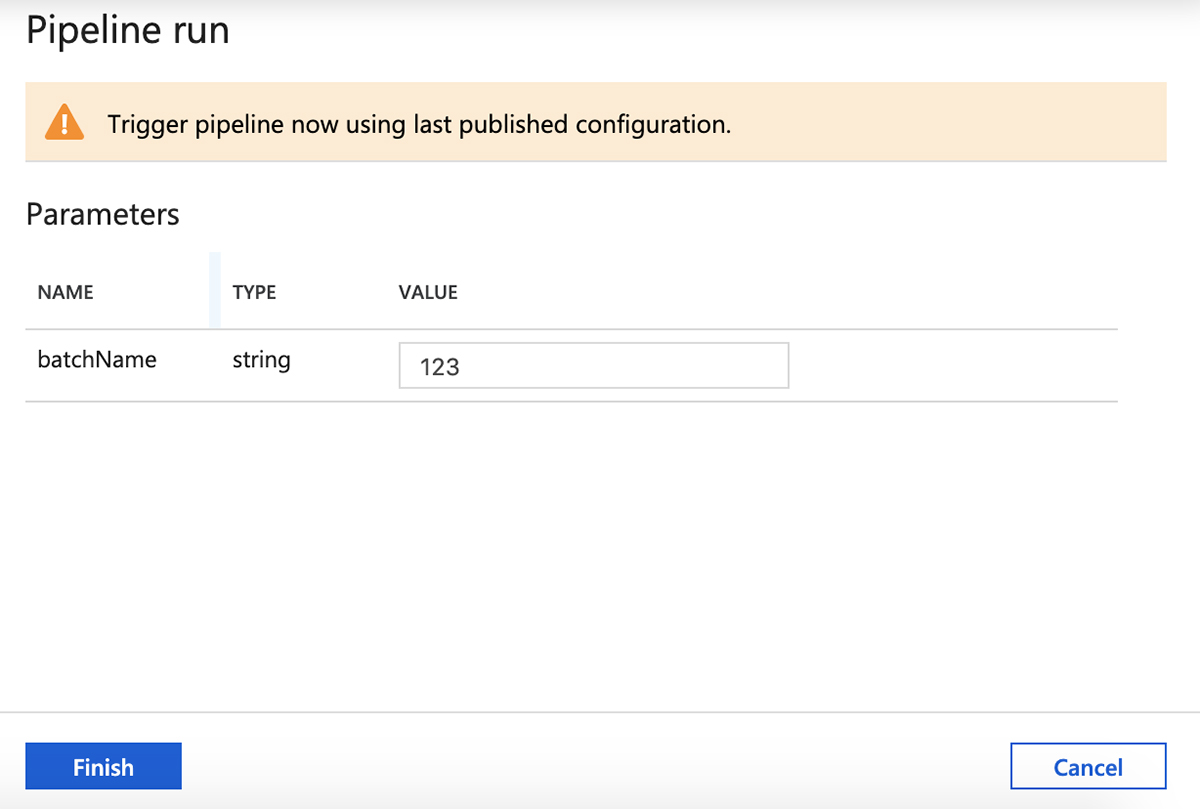Click the Parameters section heading
This screenshot has width=1200, height=809.
click(x=102, y=214)
